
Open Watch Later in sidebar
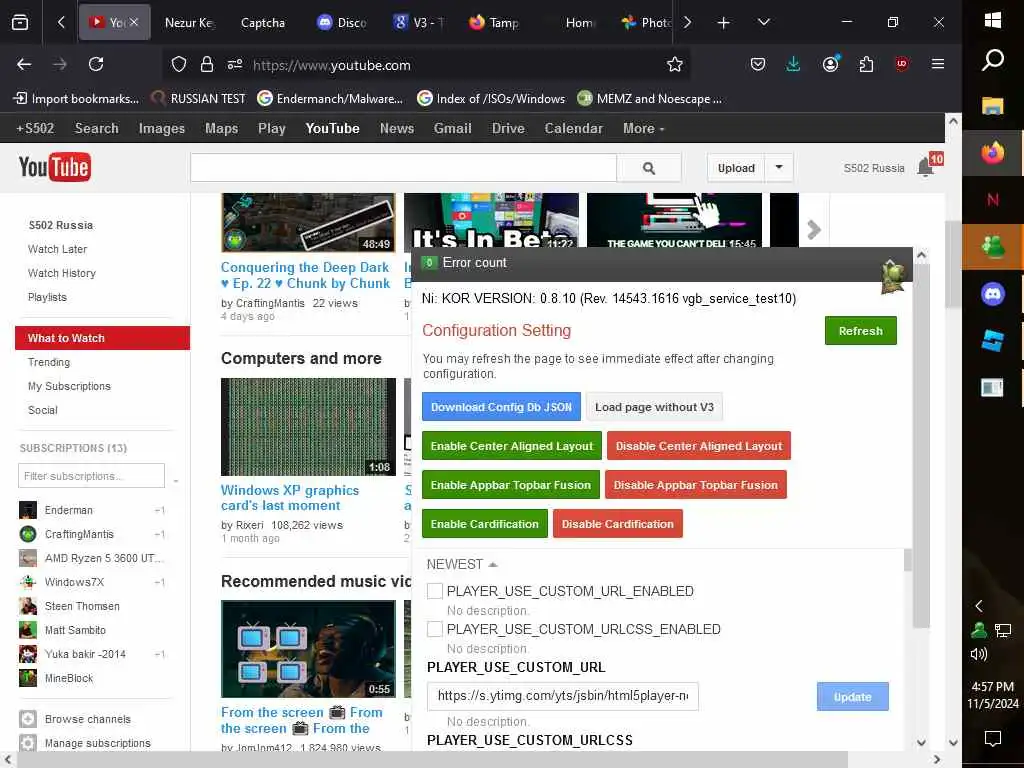point(57,249)
